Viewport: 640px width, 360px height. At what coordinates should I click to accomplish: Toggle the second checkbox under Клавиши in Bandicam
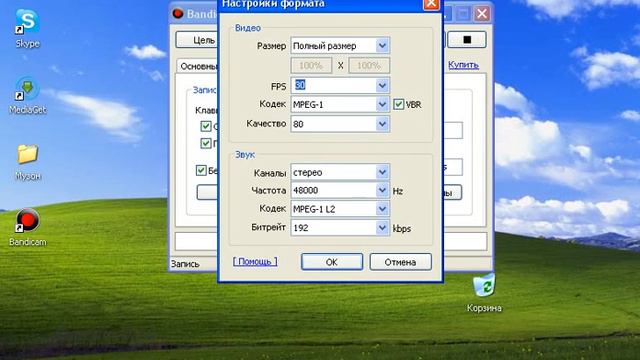pyautogui.click(x=206, y=143)
